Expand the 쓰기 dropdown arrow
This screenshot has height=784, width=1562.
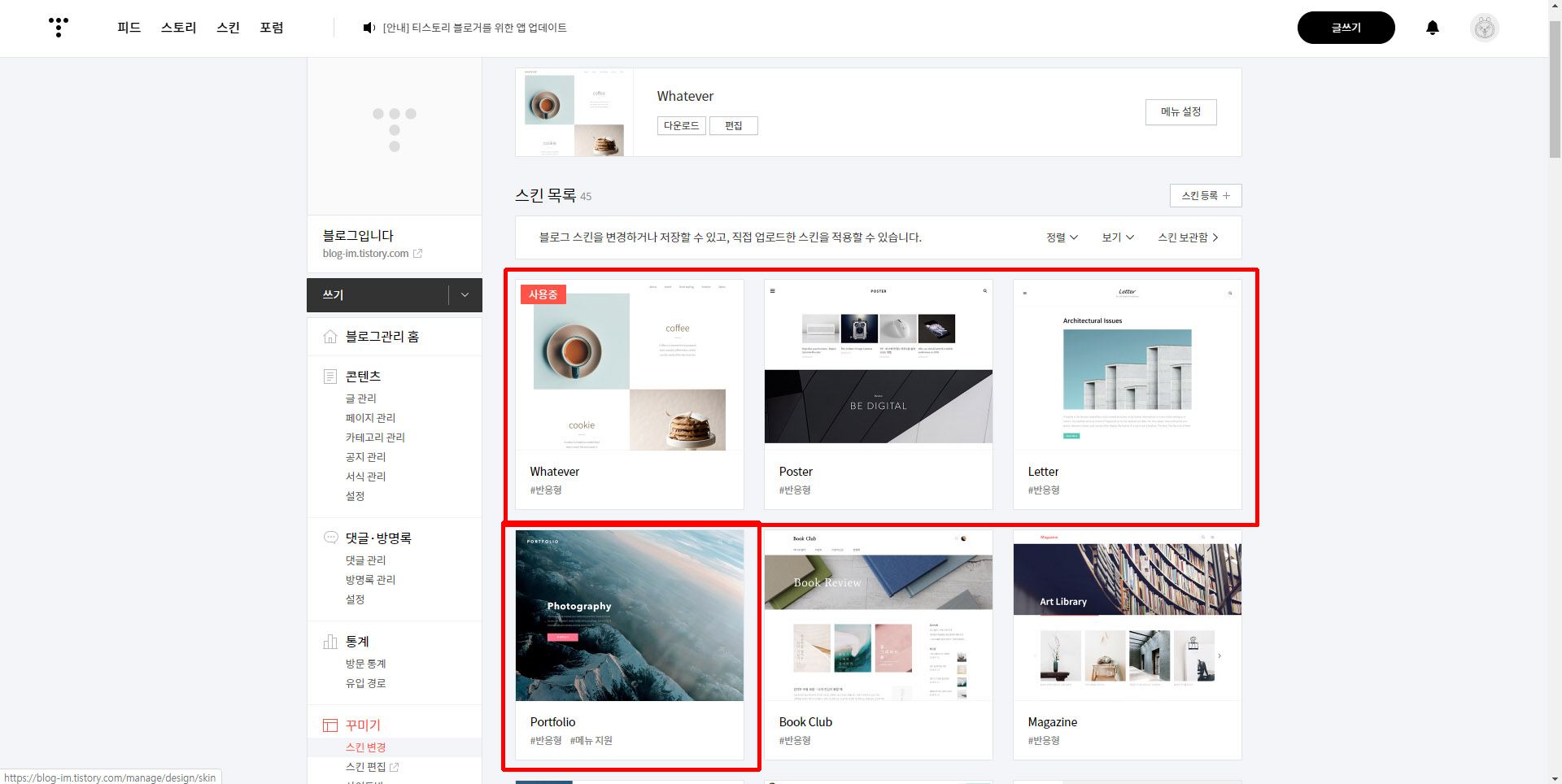click(x=465, y=295)
